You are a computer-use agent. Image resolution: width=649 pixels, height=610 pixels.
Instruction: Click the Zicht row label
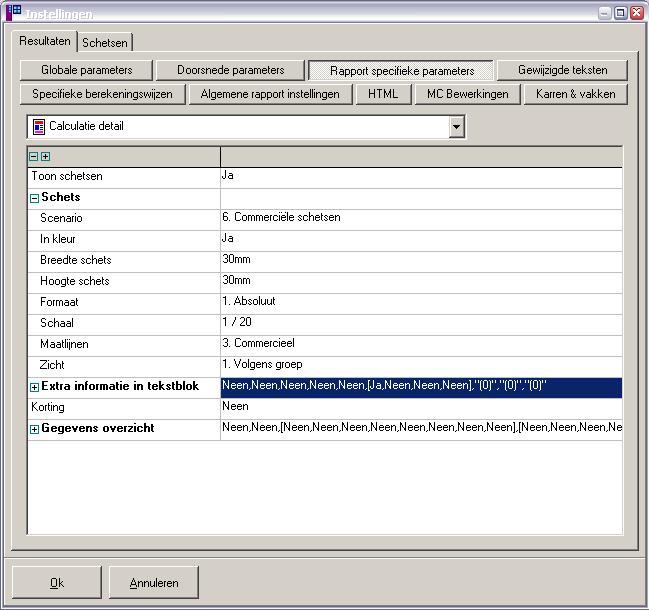[52, 365]
